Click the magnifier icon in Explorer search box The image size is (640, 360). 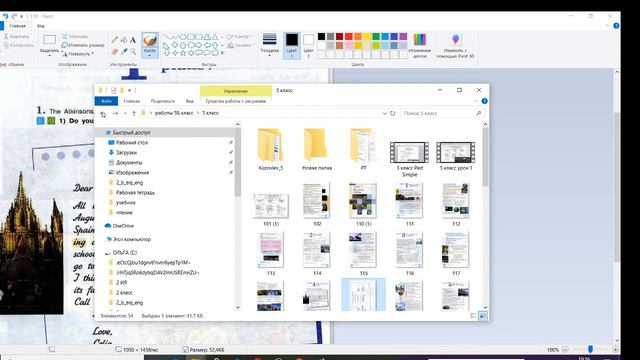click(479, 113)
